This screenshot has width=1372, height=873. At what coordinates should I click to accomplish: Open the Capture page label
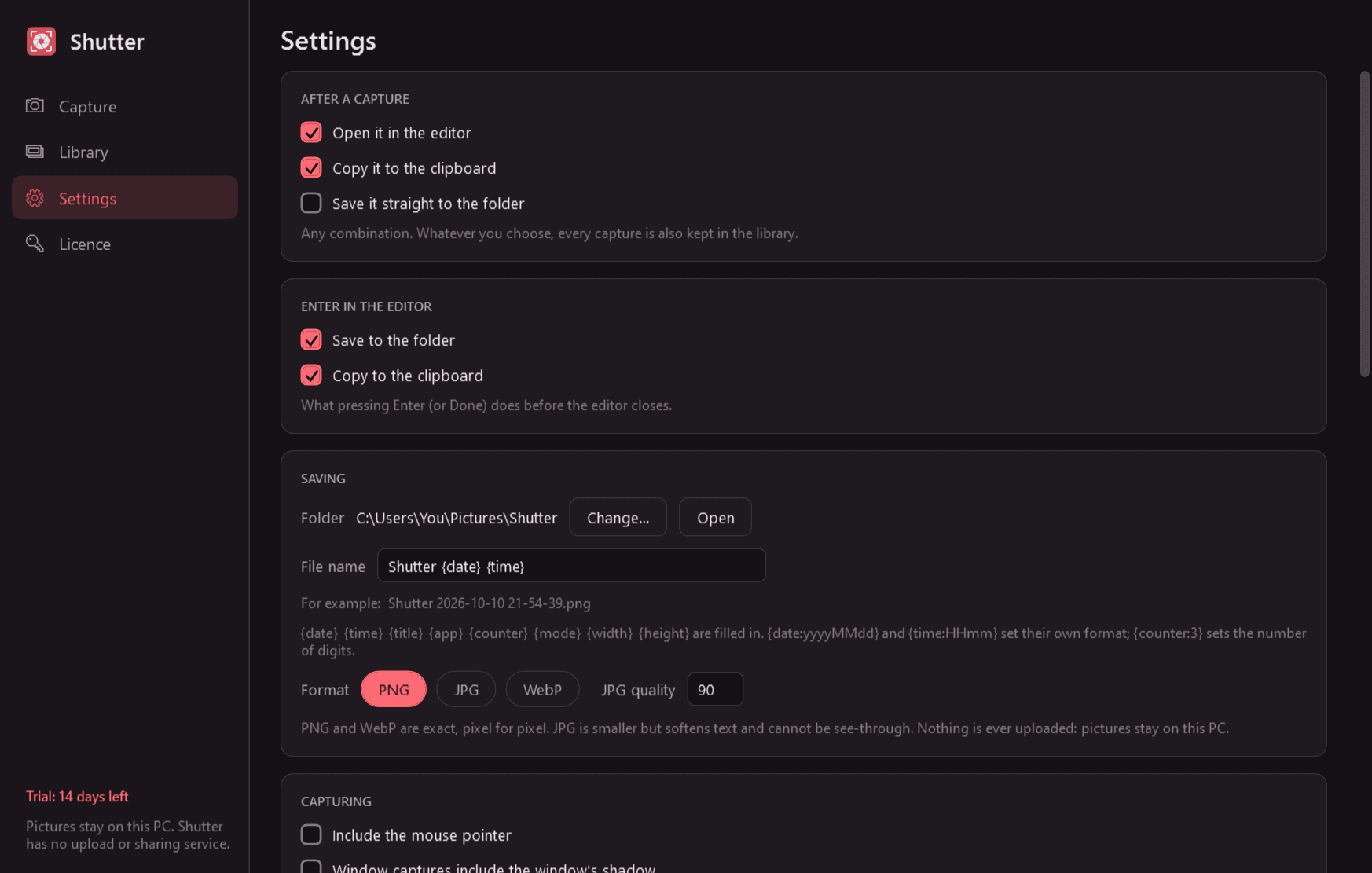pyautogui.click(x=87, y=107)
